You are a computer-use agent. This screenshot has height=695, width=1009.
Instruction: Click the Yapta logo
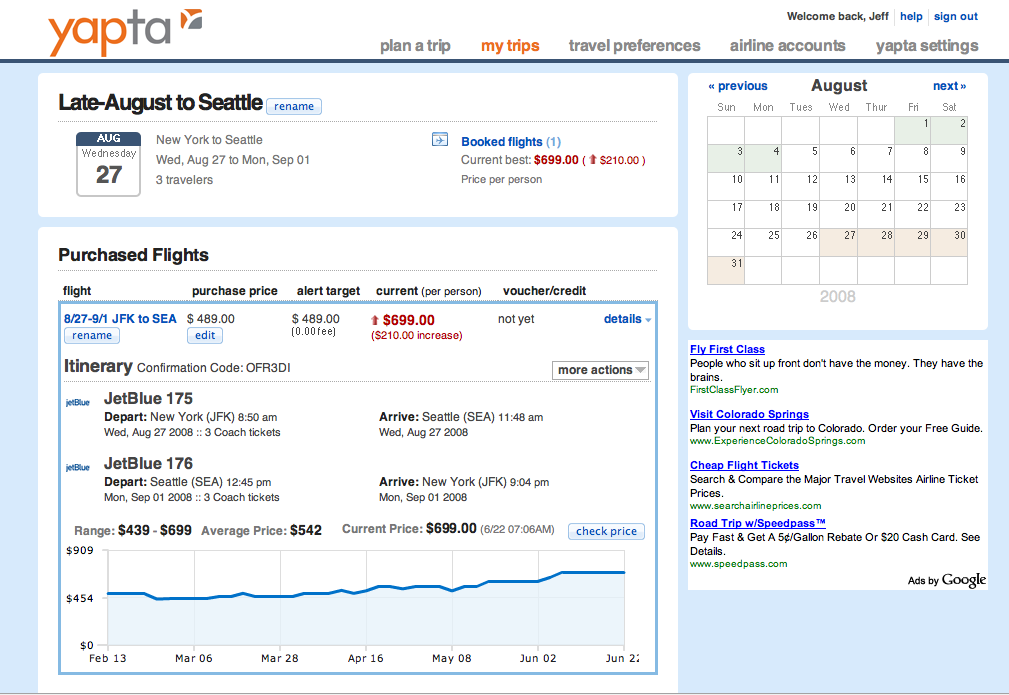(124, 32)
